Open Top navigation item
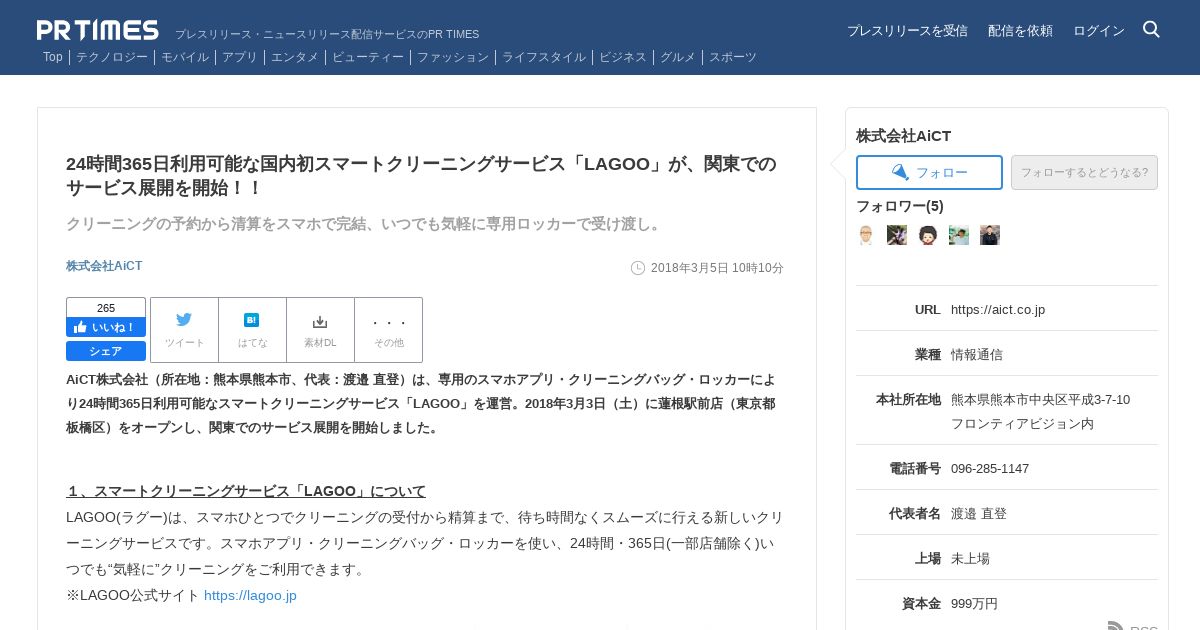This screenshot has width=1200, height=630. (x=53, y=57)
